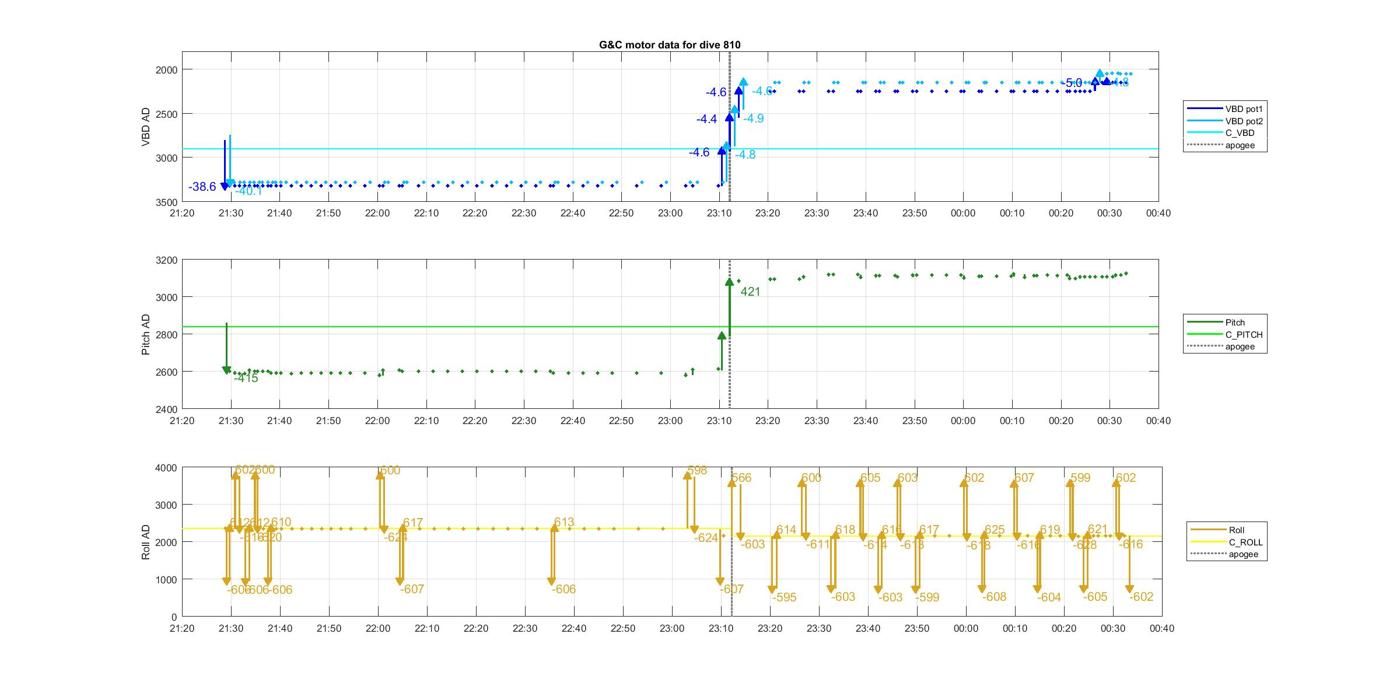Click the "598" roll data label
Viewport: 1400px width, 693px height.
(697, 470)
